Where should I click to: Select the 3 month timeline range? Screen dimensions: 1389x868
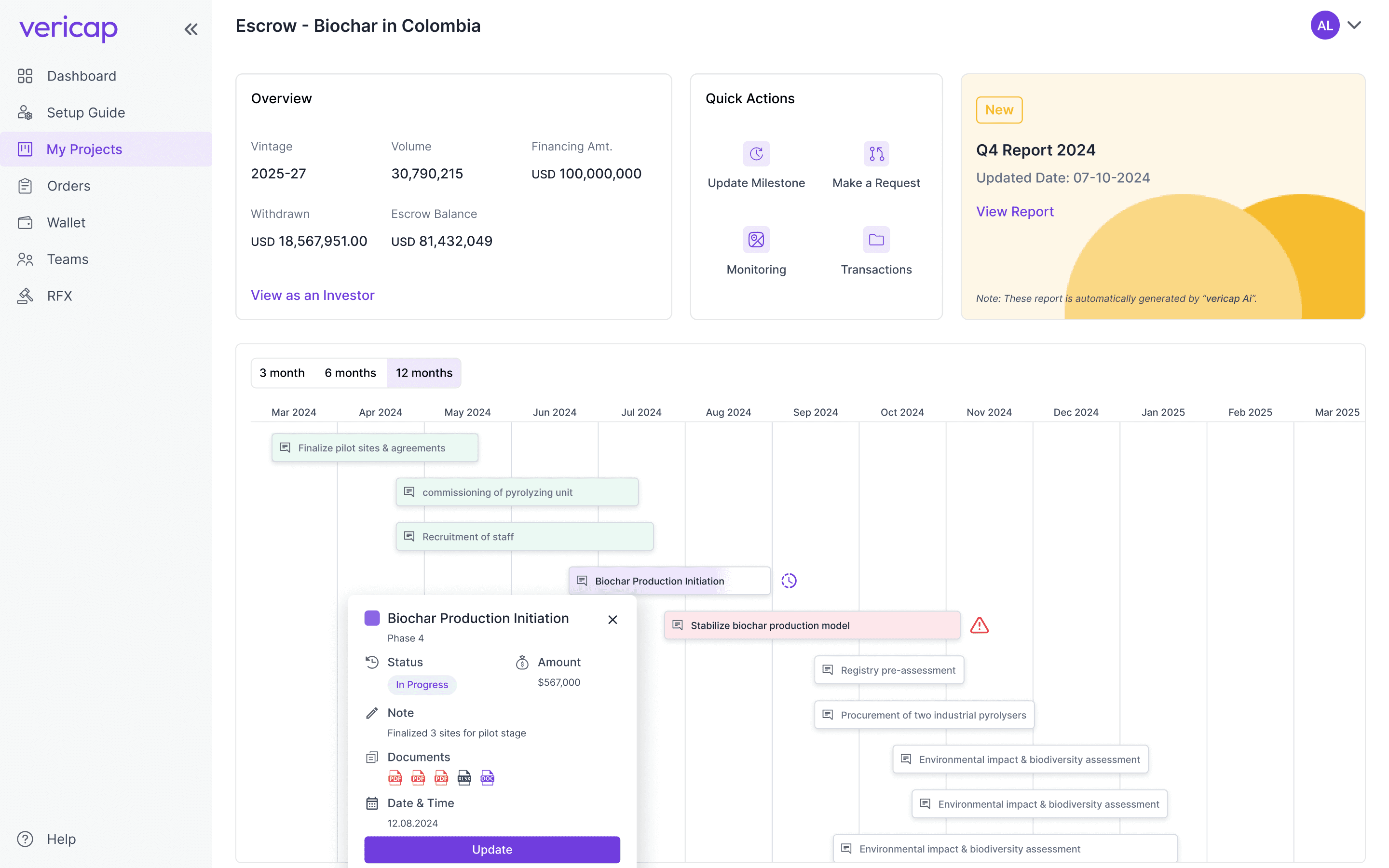coord(282,373)
